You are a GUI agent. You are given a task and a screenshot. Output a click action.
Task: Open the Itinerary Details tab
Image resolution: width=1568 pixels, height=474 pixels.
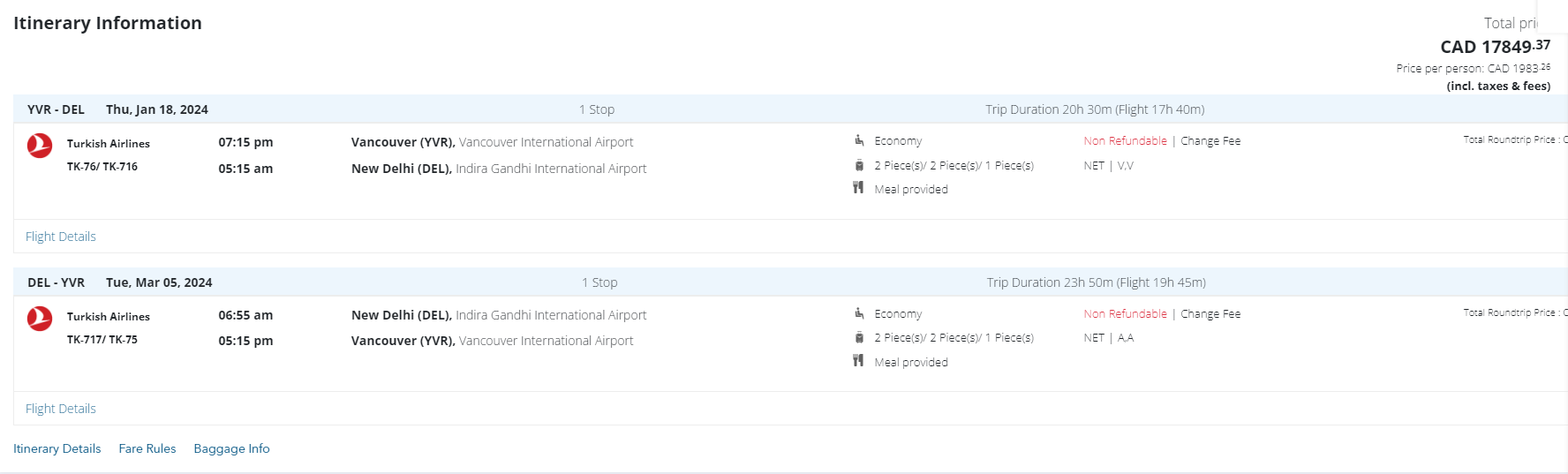click(x=57, y=448)
